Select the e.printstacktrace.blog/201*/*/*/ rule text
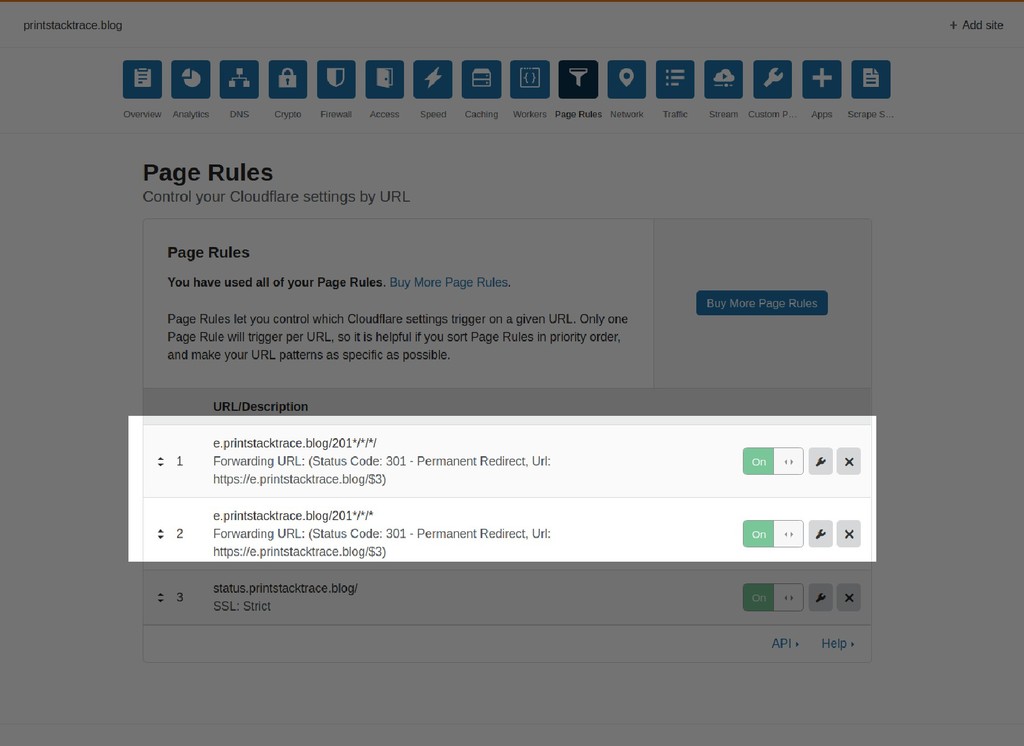 [295, 443]
